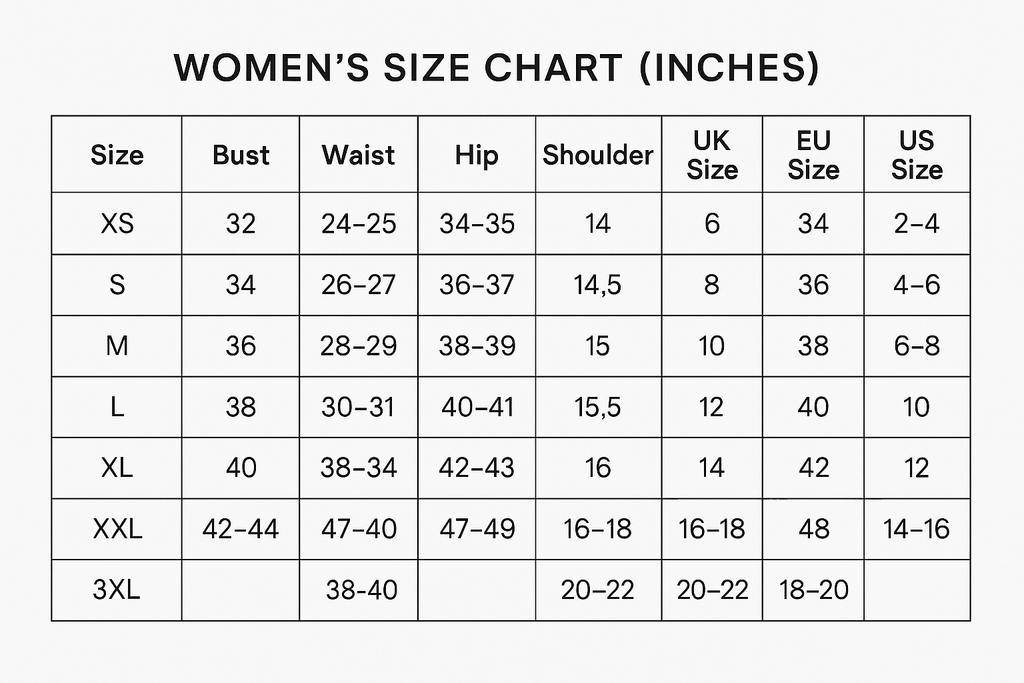The width and height of the screenshot is (1024, 683).
Task: Select the XL waist value 38–34
Action: pos(359,468)
